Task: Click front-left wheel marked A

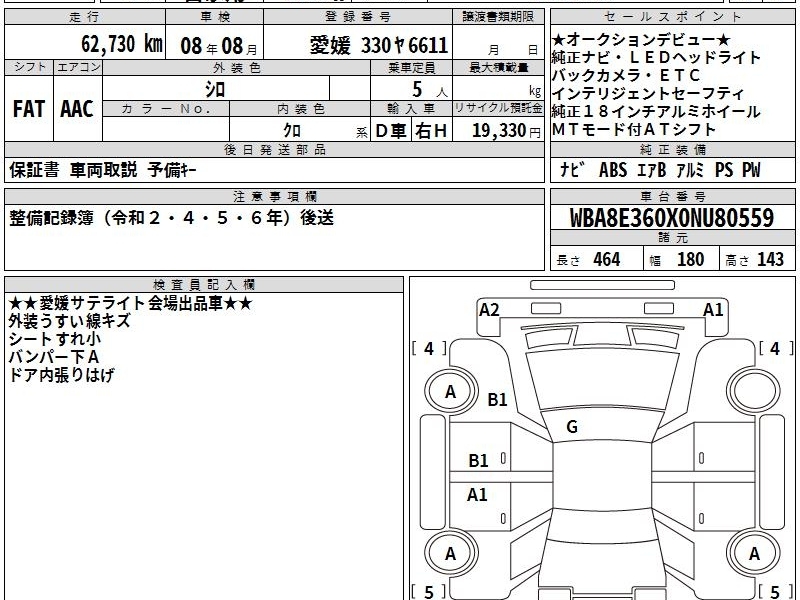Action: (x=451, y=392)
